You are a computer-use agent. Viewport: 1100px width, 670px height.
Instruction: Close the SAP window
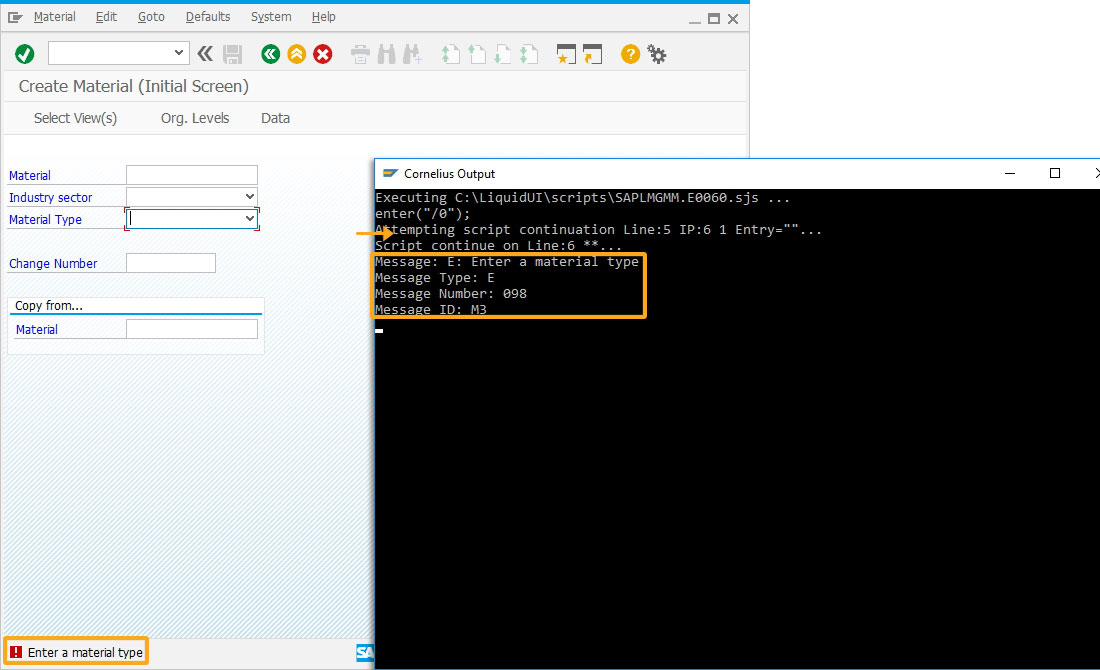[733, 19]
